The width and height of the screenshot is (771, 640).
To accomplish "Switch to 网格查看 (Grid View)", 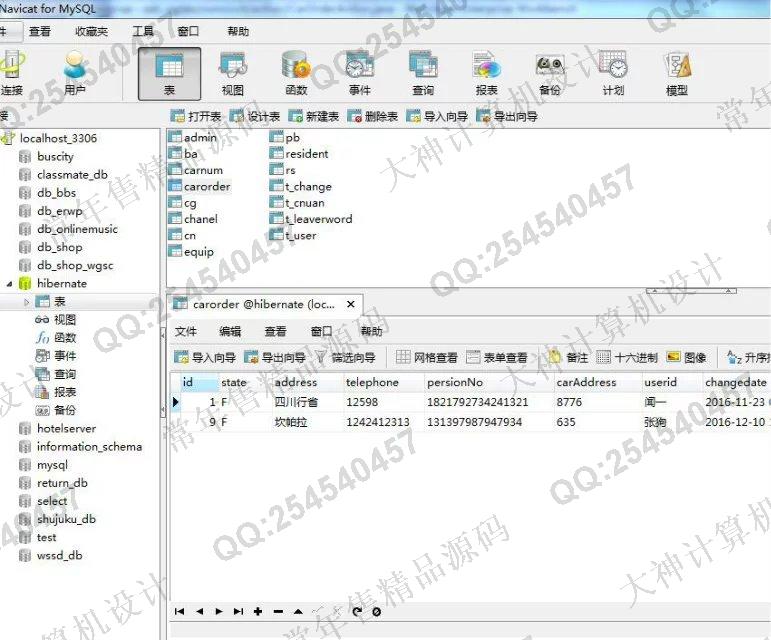I will [x=427, y=357].
